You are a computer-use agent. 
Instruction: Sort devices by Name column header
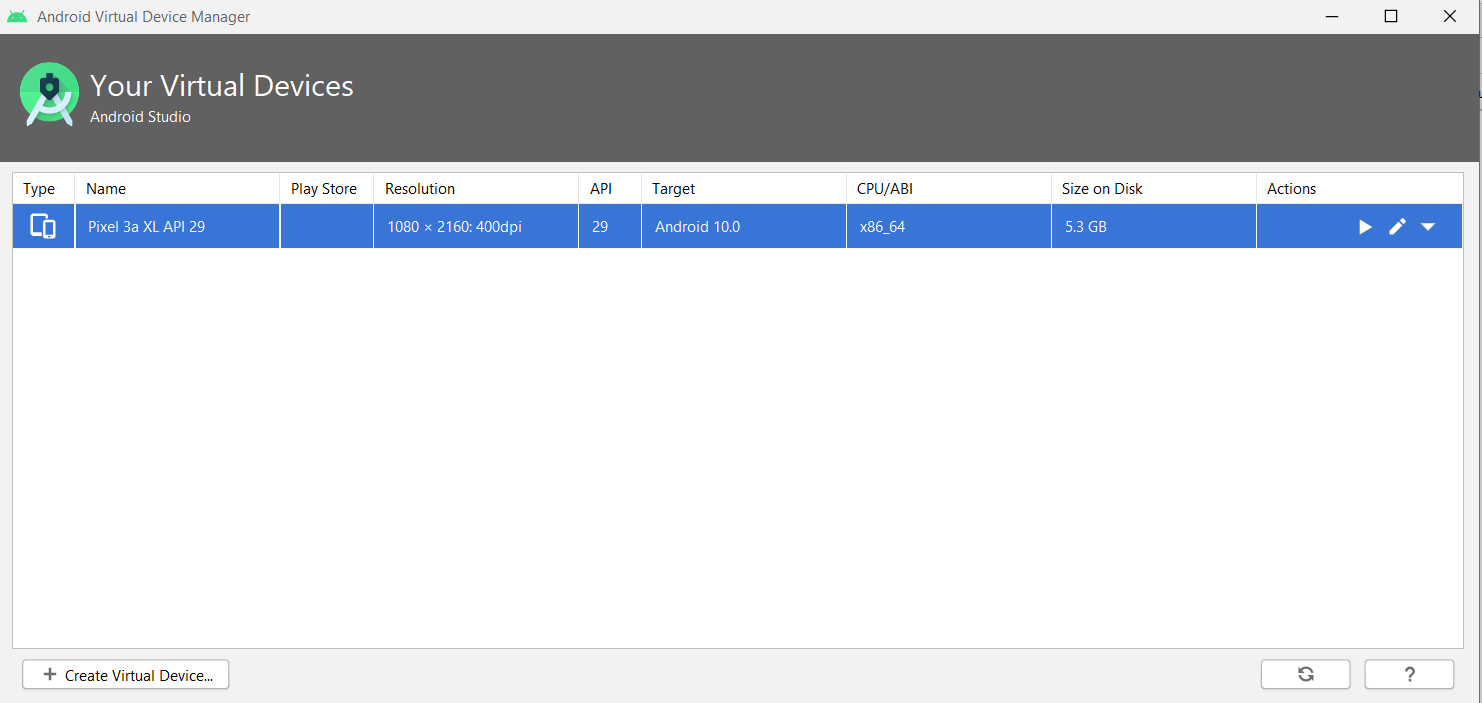(x=106, y=189)
